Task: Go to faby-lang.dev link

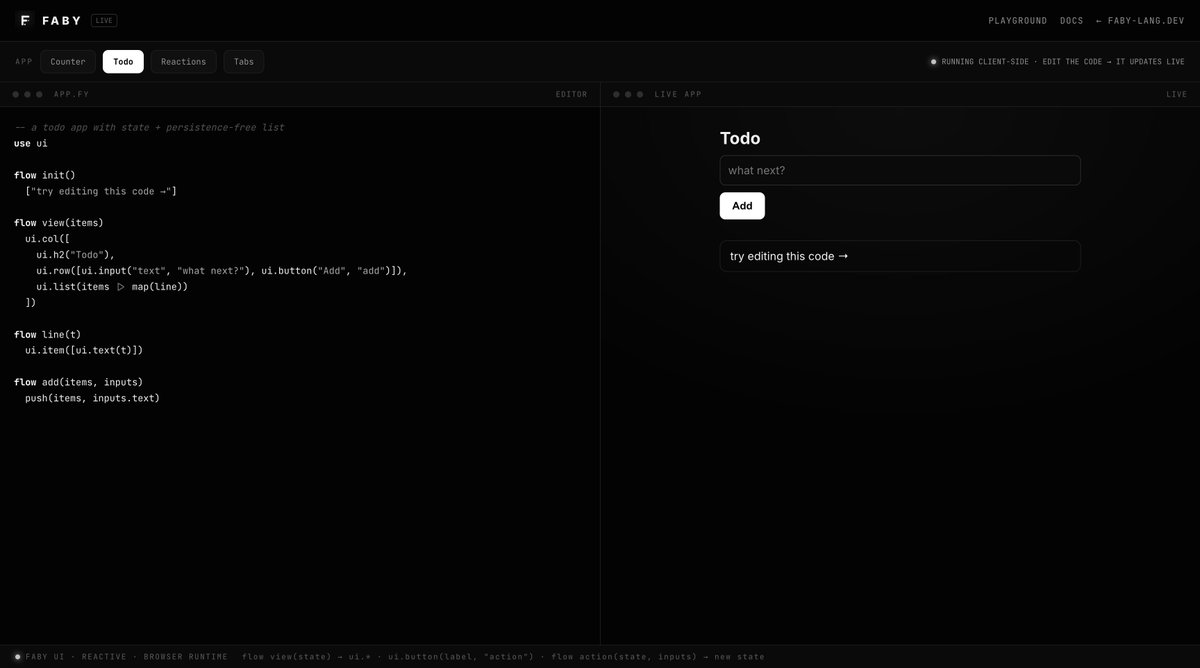Action: 1140,21
